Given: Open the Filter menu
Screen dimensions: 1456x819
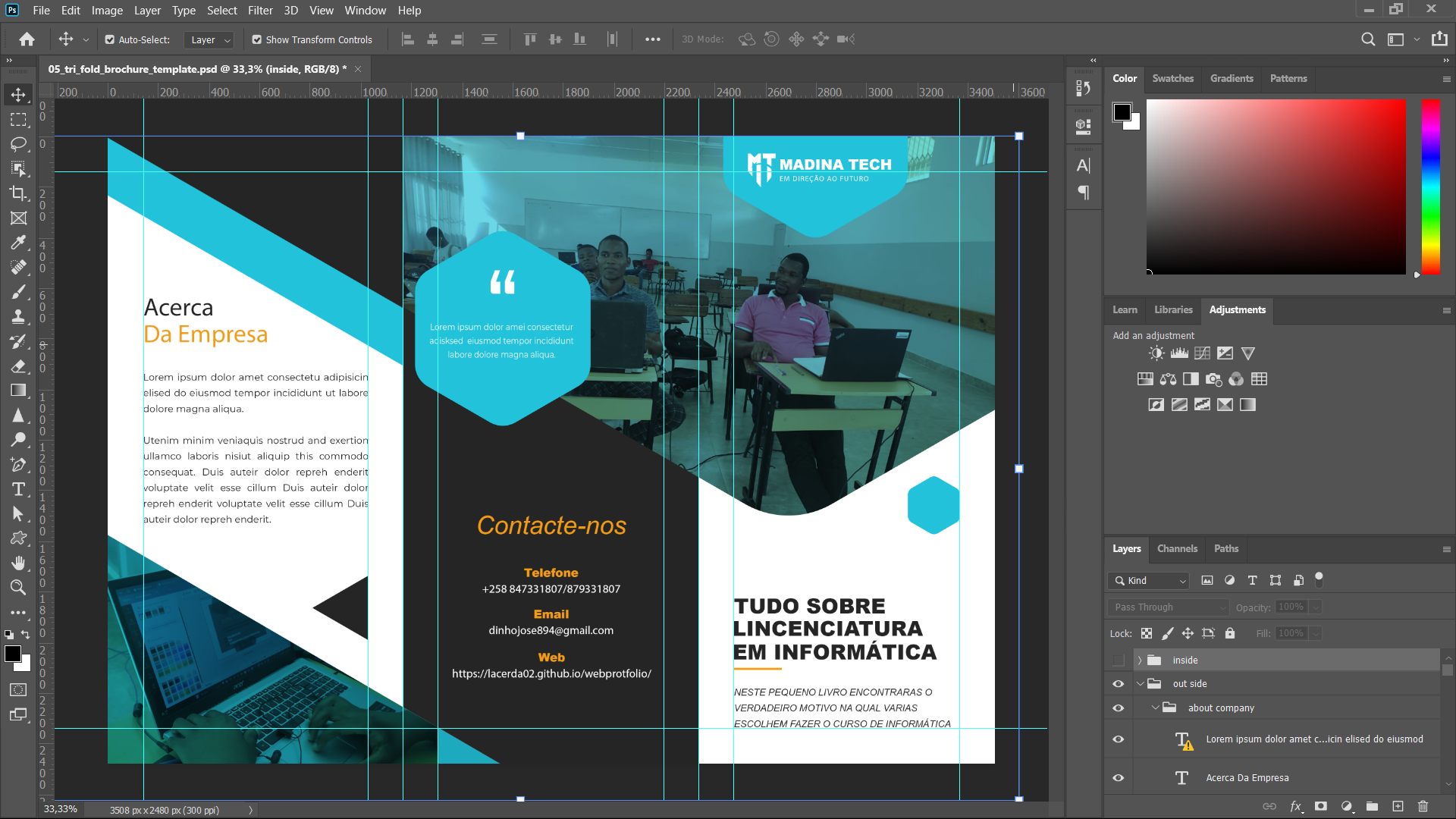Looking at the screenshot, I should click(x=259, y=11).
